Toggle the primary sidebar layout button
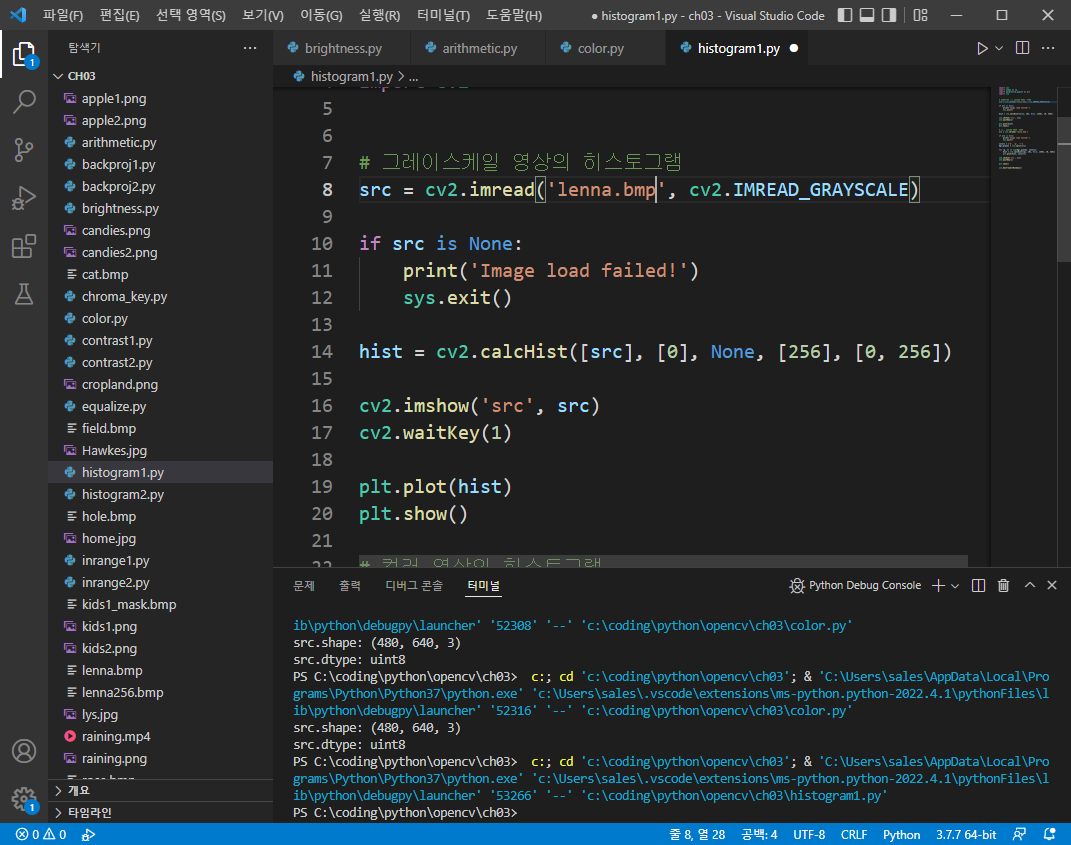This screenshot has height=845, width=1071. 845,16
